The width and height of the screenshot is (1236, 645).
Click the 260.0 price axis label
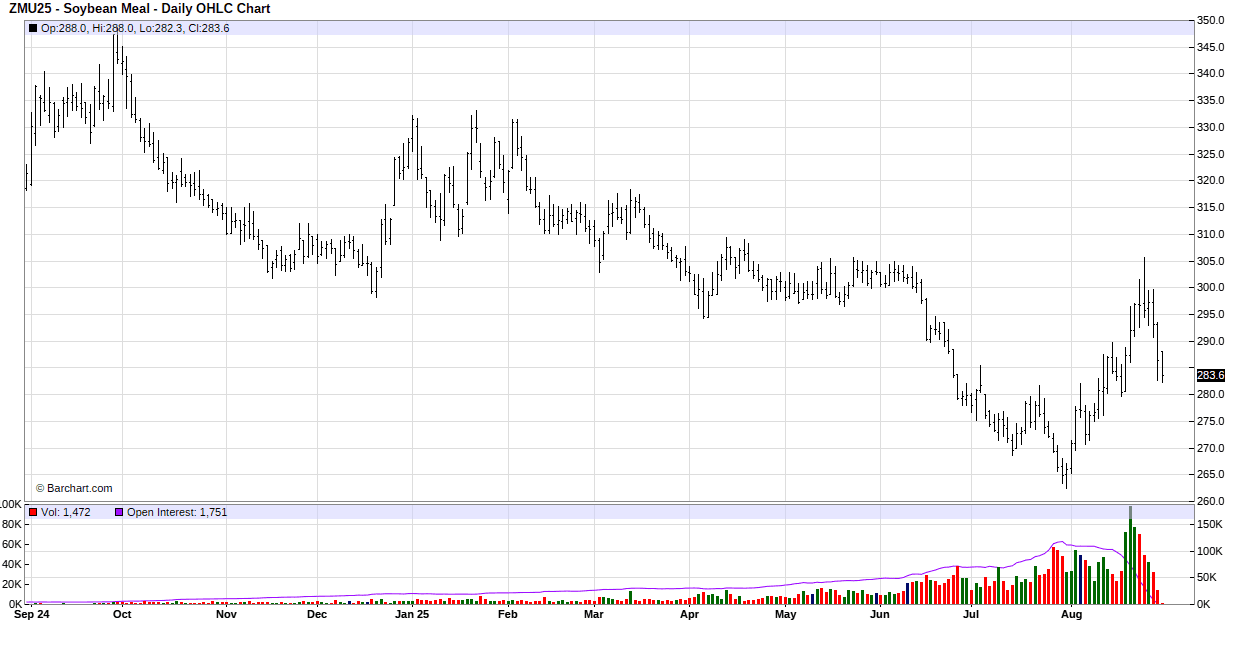1211,501
